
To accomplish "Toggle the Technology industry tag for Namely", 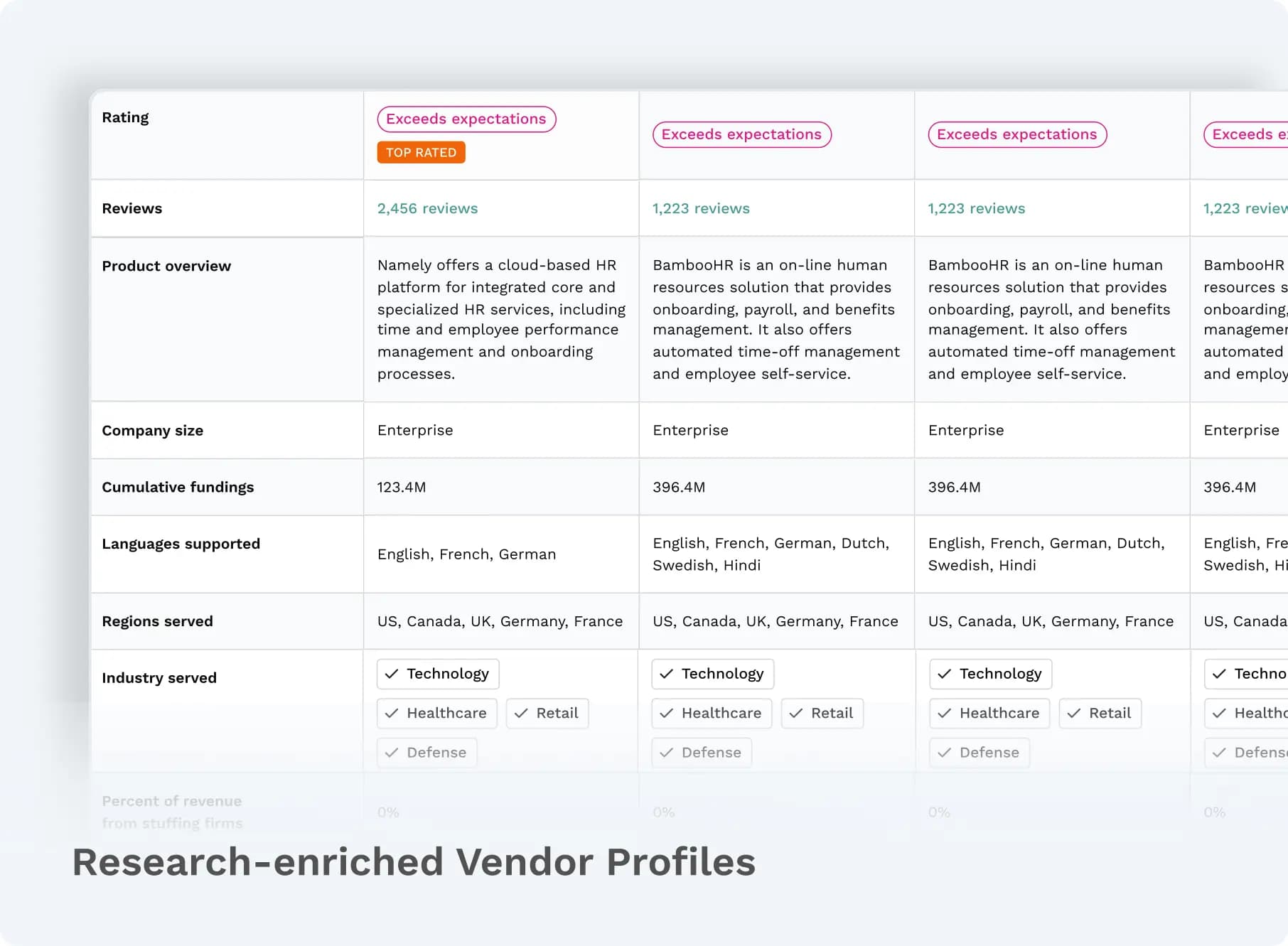I will [437, 673].
